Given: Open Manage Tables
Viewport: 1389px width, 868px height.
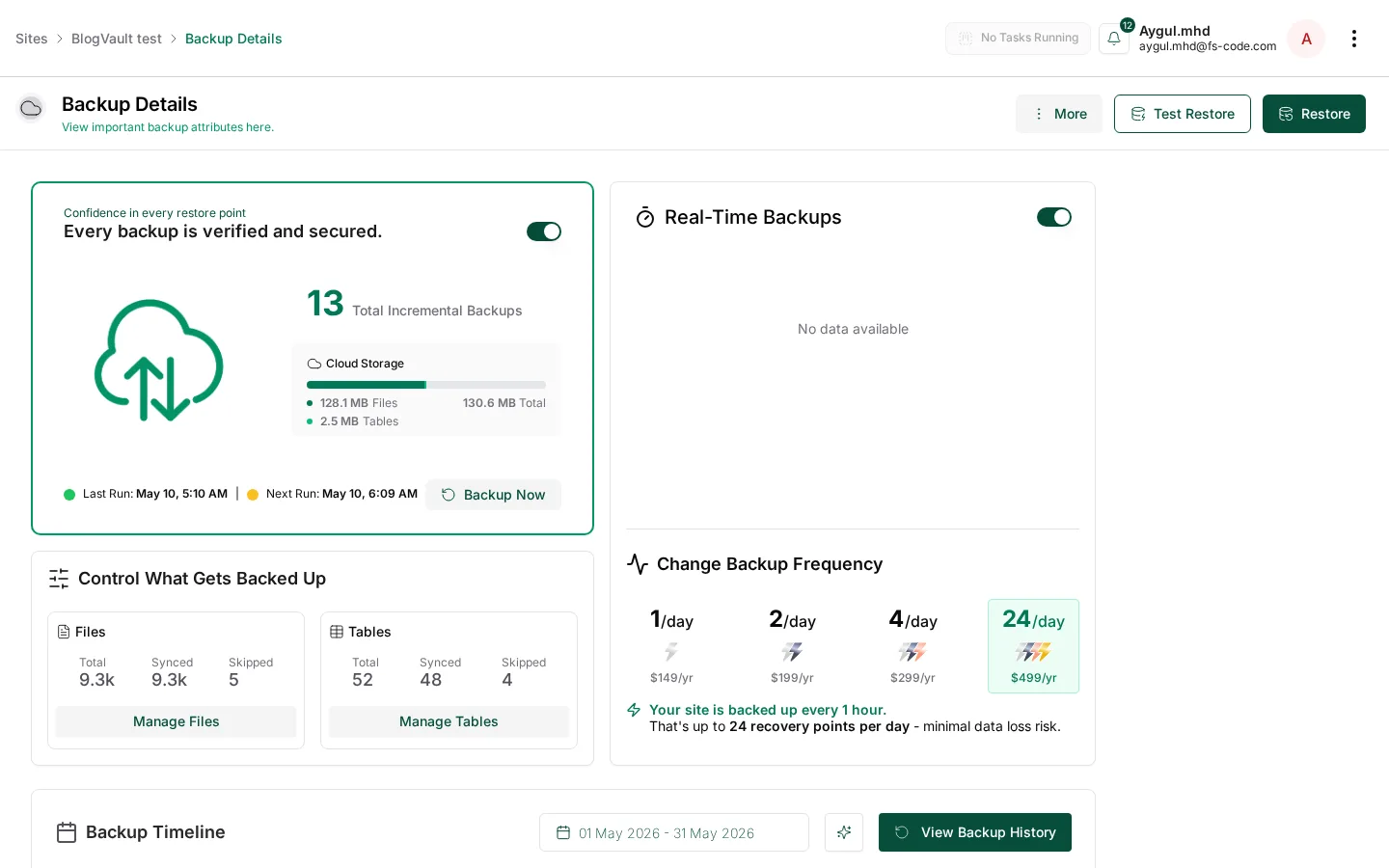Looking at the screenshot, I should pos(449,721).
